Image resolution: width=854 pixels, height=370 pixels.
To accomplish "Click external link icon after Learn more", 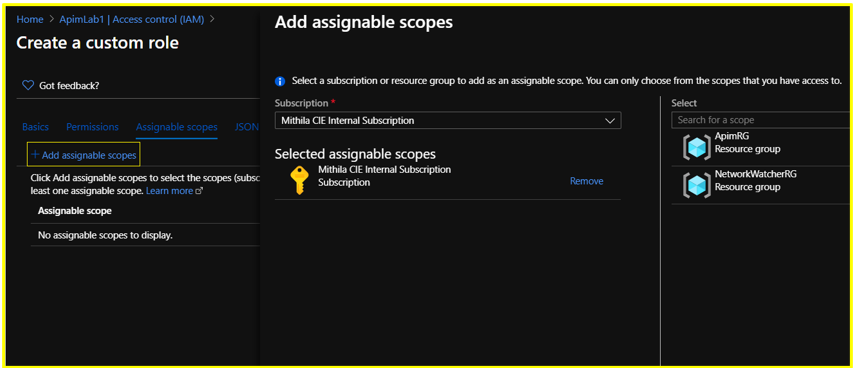I will 199,191.
